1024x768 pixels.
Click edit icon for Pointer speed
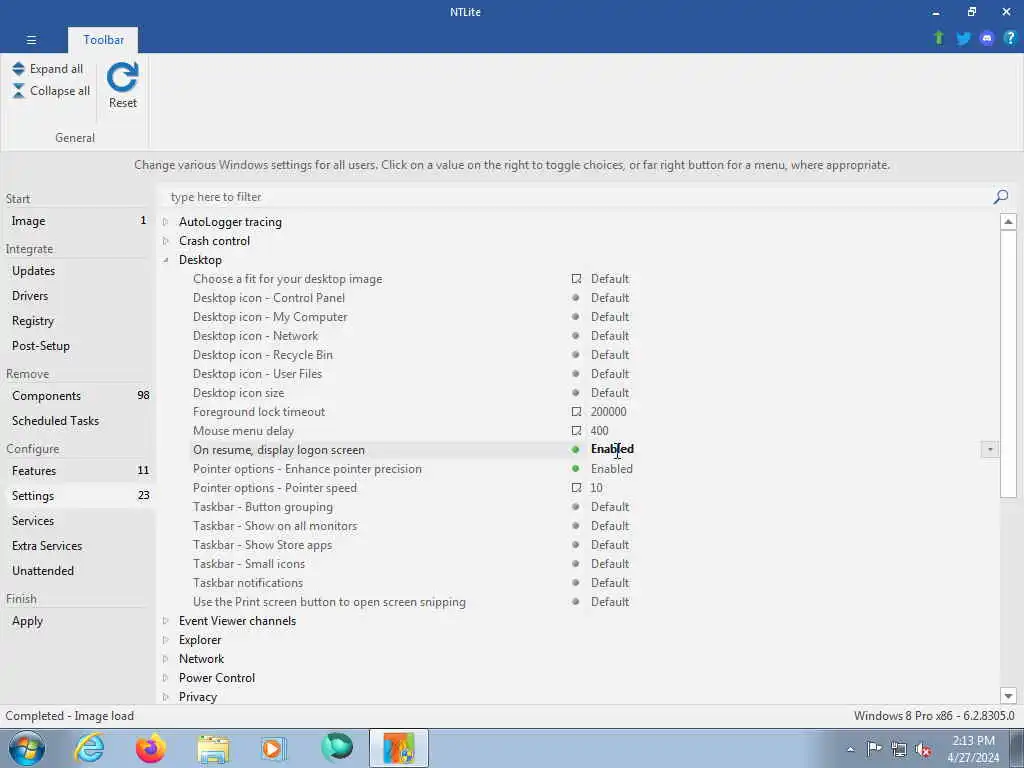click(x=576, y=487)
